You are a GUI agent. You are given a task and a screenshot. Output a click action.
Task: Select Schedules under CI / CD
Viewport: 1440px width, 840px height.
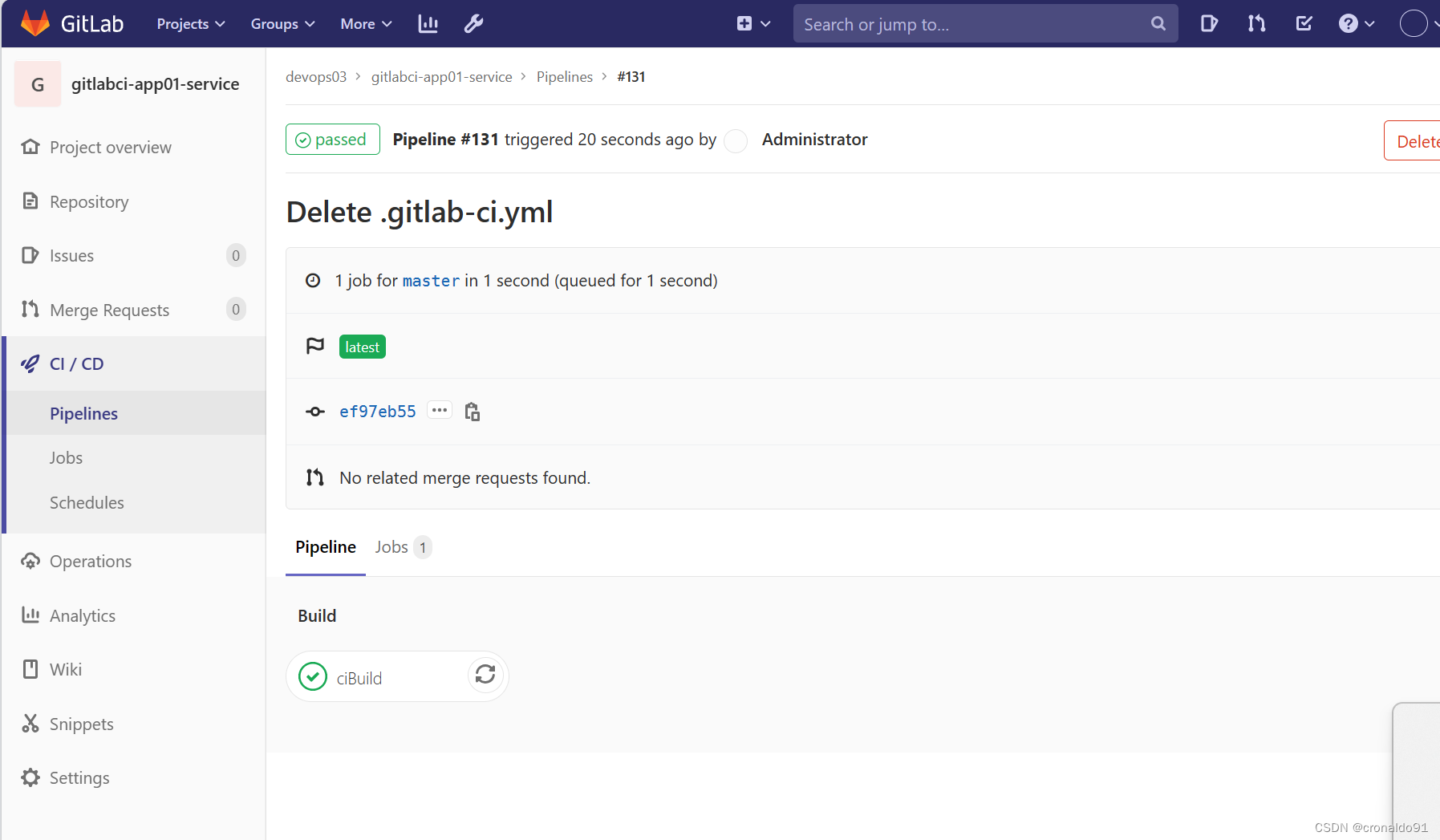pyautogui.click(x=87, y=503)
